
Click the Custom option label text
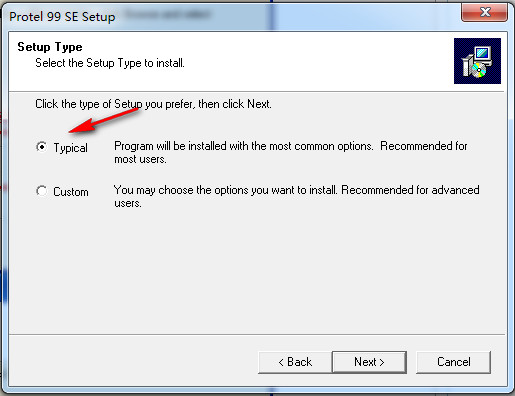click(x=71, y=192)
